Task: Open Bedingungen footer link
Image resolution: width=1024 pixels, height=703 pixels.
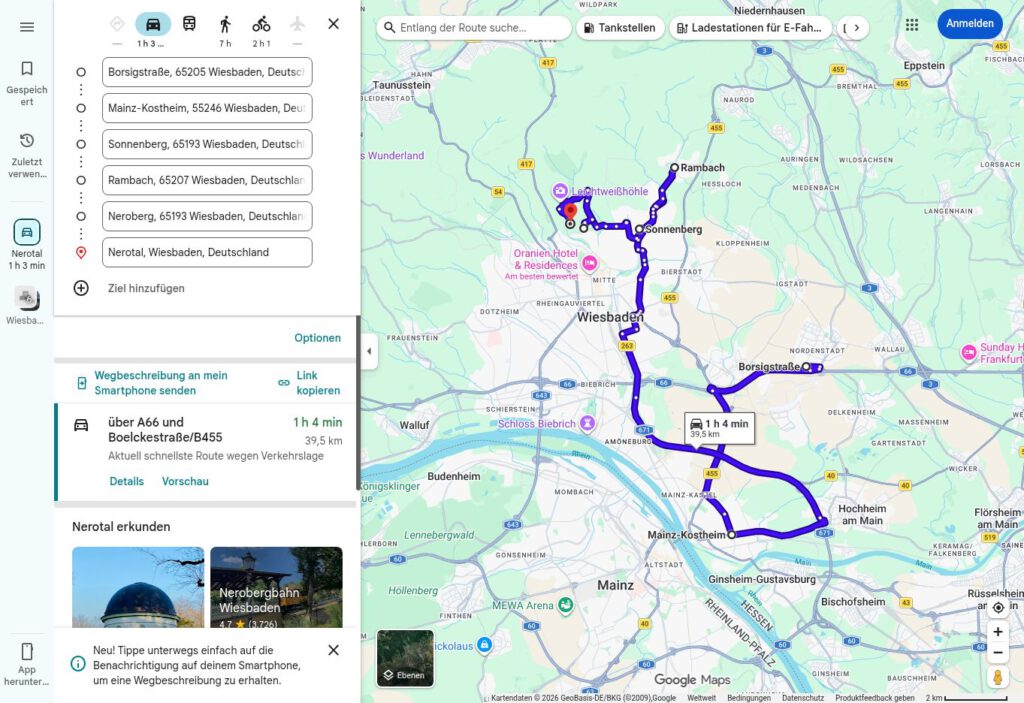Action: [x=749, y=698]
